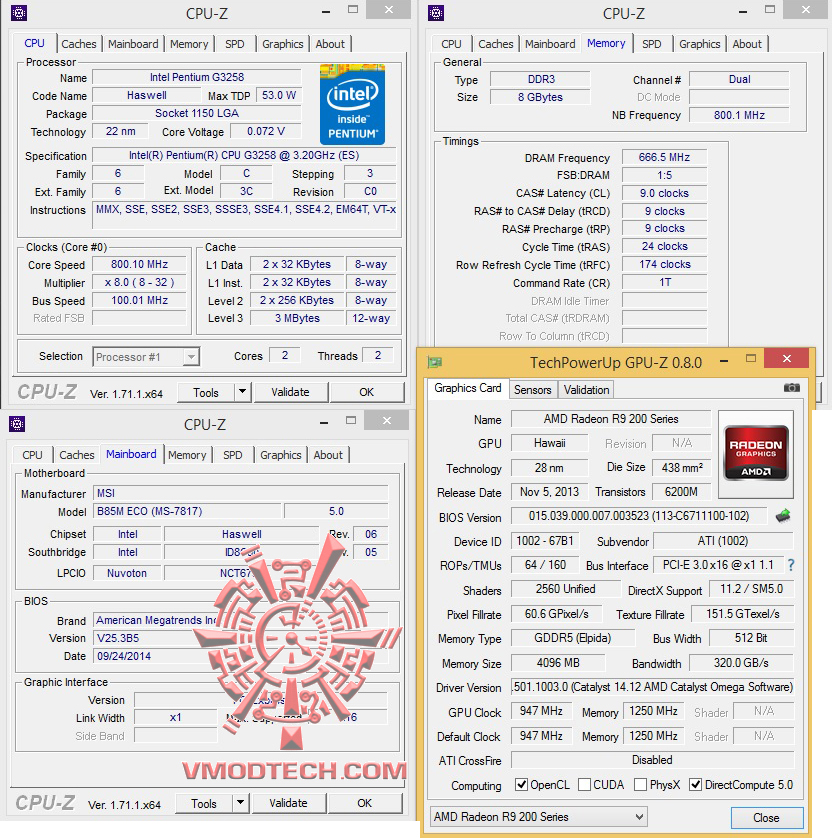Switch to Sensors tab in GPU-Z
The height and width of the screenshot is (838, 832).
tap(532, 390)
